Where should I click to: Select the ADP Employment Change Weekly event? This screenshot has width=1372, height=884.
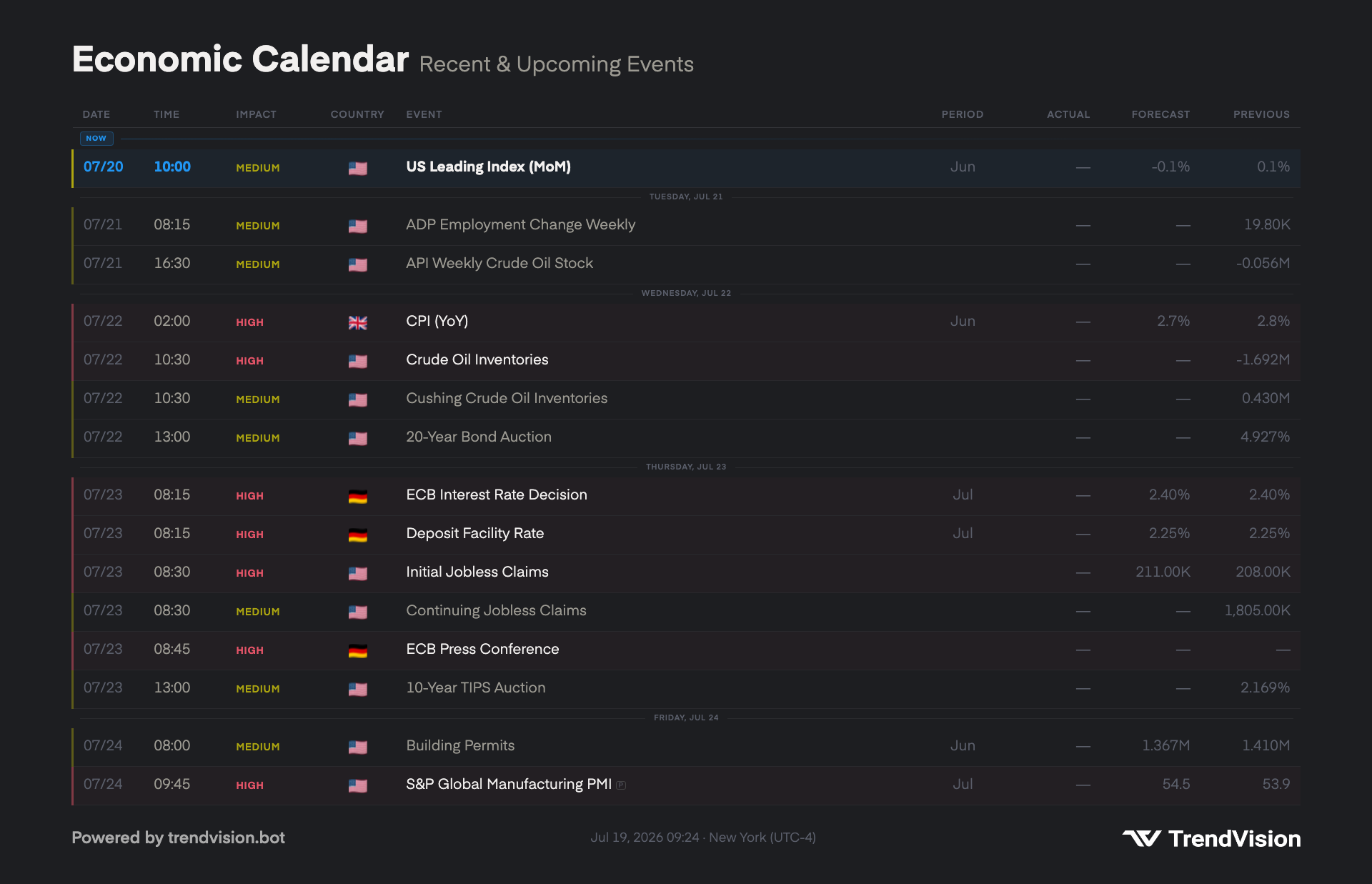pos(520,224)
